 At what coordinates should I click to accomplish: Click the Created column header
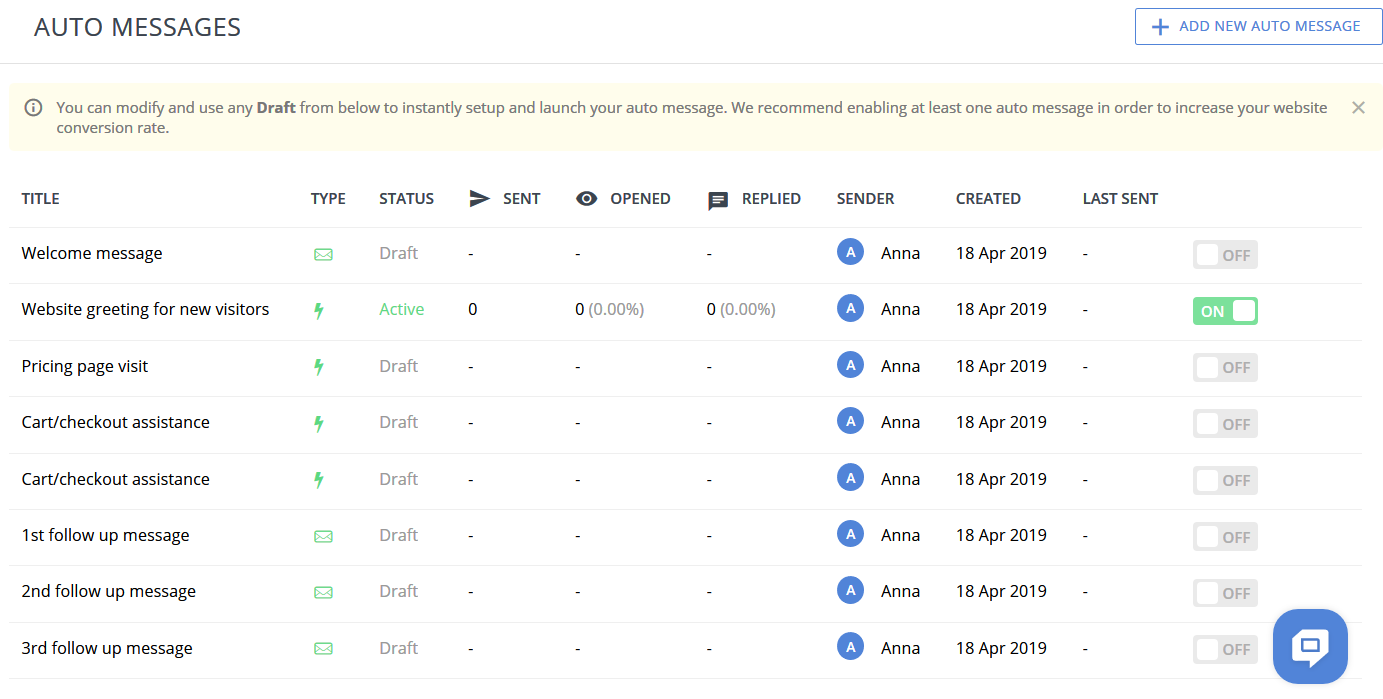tap(988, 199)
